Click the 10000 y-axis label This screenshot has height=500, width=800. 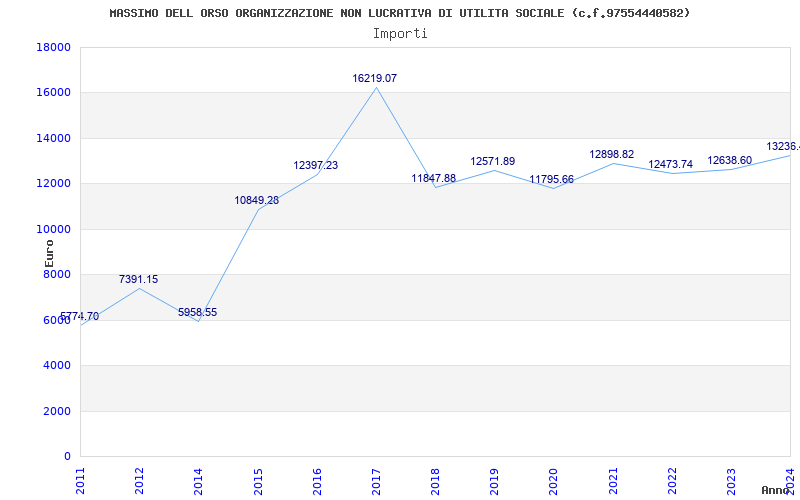click(54, 229)
